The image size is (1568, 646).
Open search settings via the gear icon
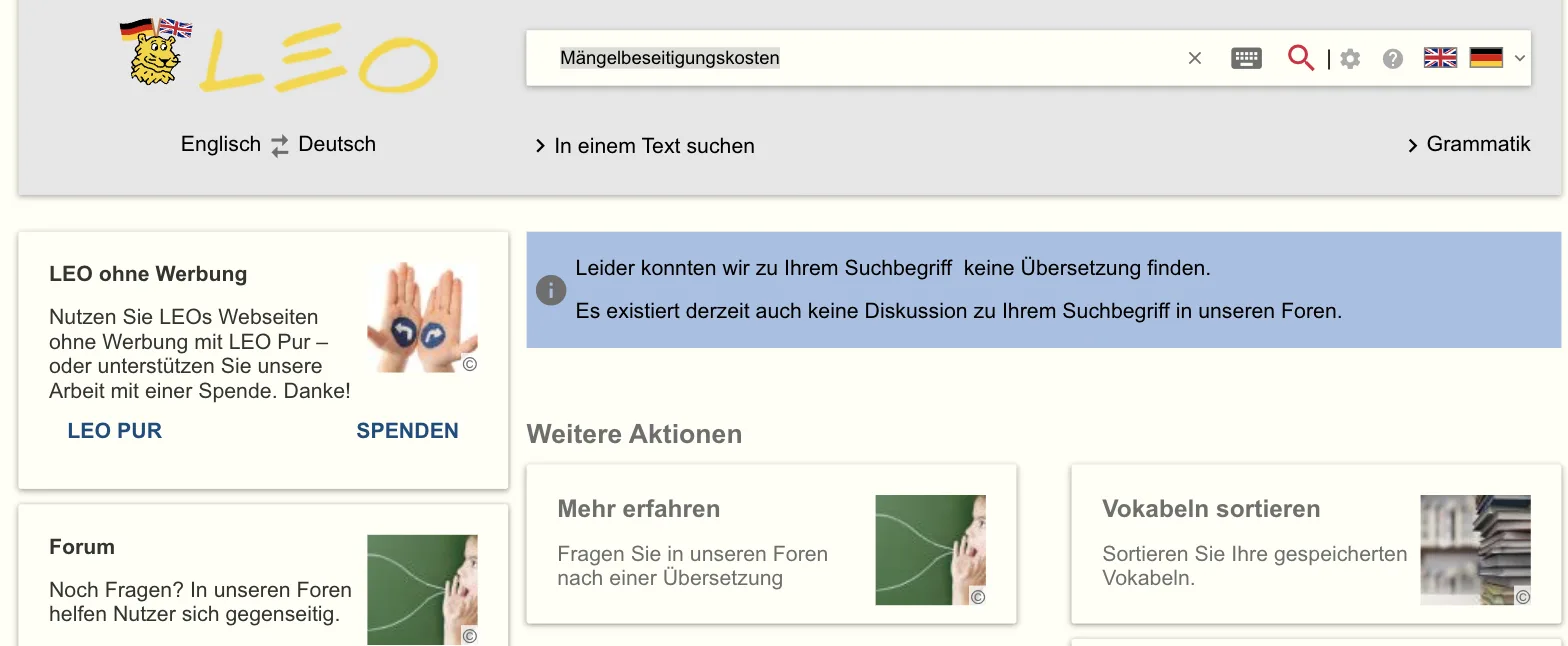1350,59
